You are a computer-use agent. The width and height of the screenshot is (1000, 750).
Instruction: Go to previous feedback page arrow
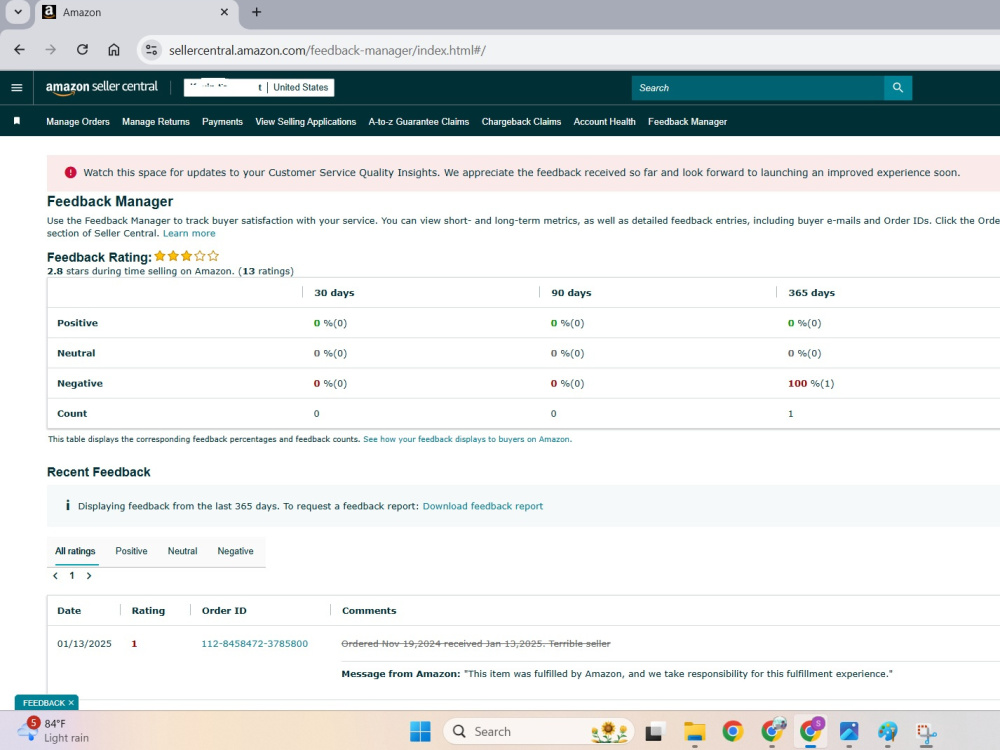point(55,576)
